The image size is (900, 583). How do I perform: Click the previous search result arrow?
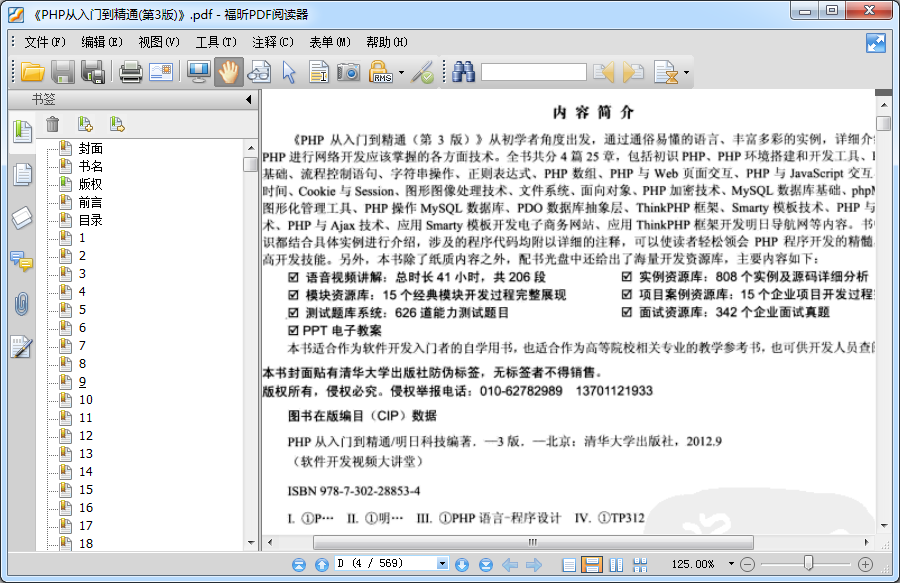click(x=604, y=72)
